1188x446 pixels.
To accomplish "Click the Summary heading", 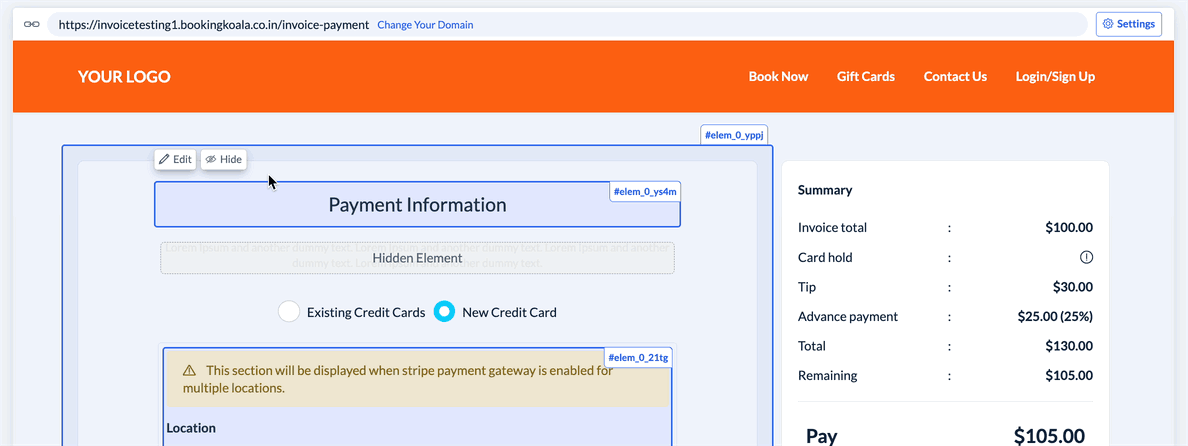I will pos(825,190).
